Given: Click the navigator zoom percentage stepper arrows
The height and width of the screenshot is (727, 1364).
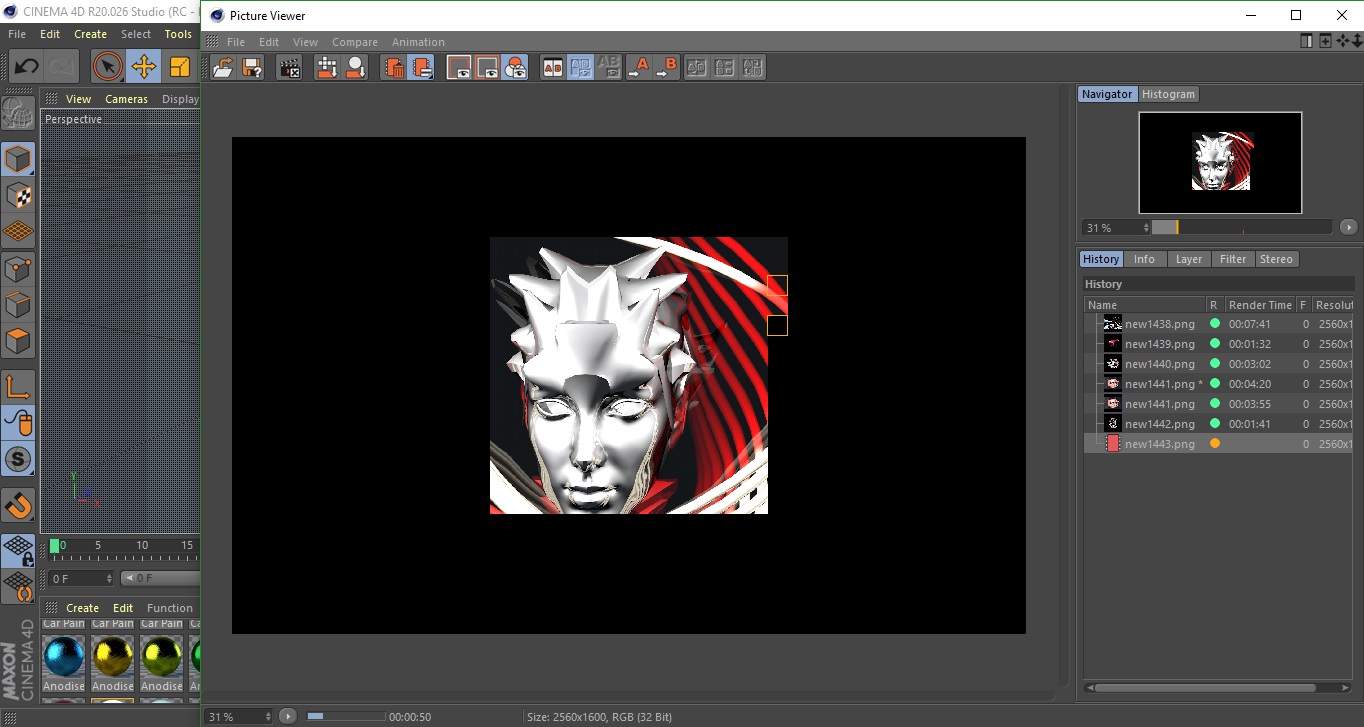Looking at the screenshot, I should (x=1146, y=228).
